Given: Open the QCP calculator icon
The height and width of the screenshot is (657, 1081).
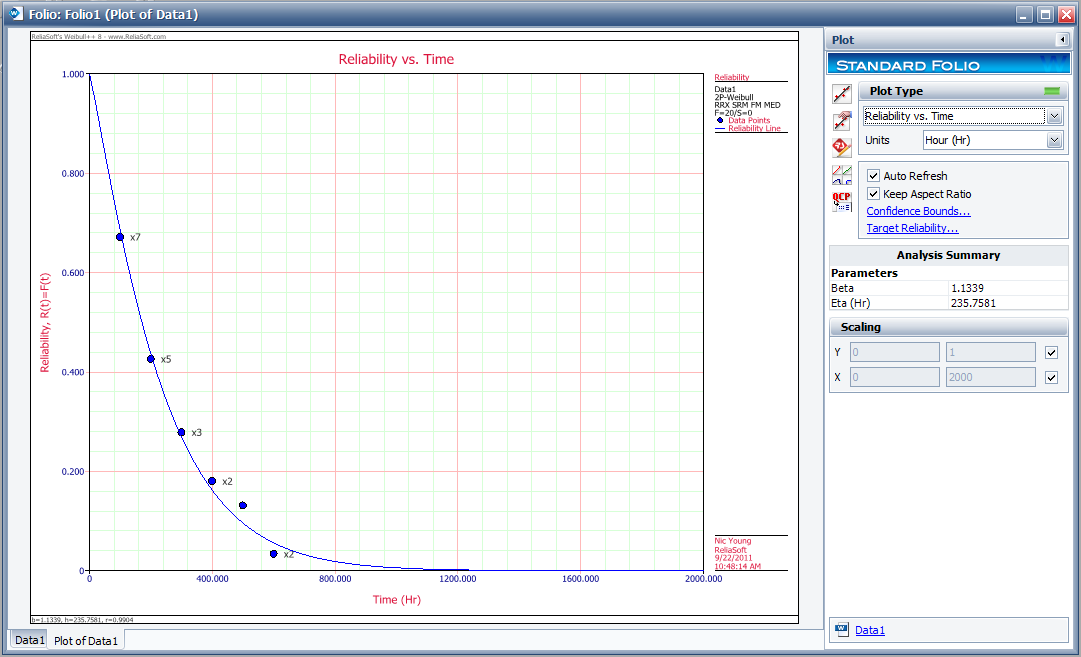Looking at the screenshot, I should click(x=842, y=201).
